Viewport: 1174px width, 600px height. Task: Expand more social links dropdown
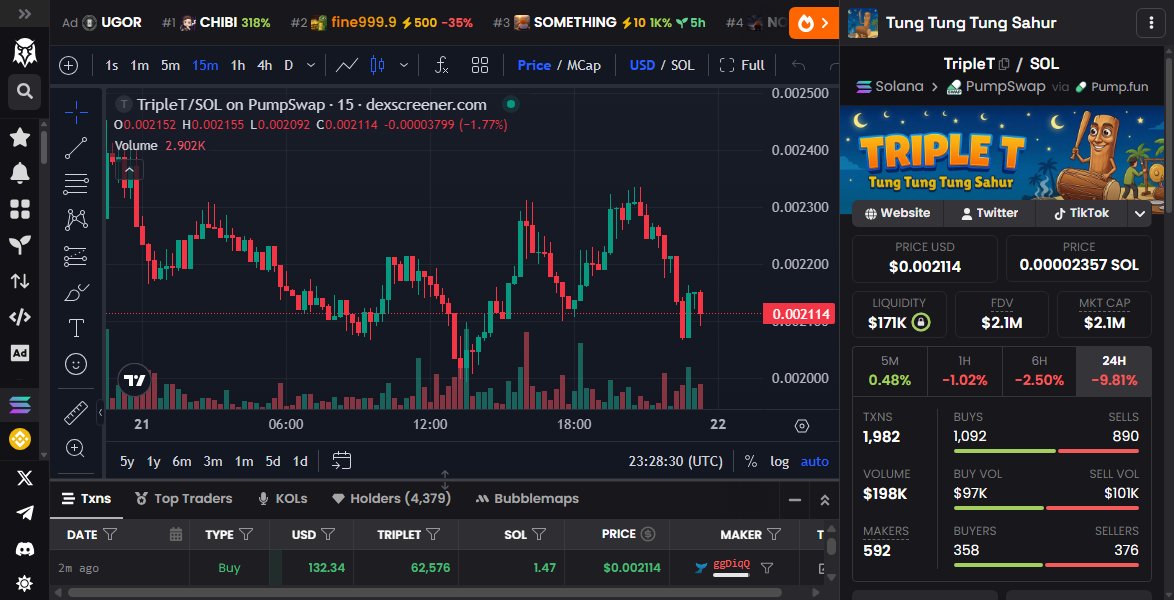click(1140, 213)
